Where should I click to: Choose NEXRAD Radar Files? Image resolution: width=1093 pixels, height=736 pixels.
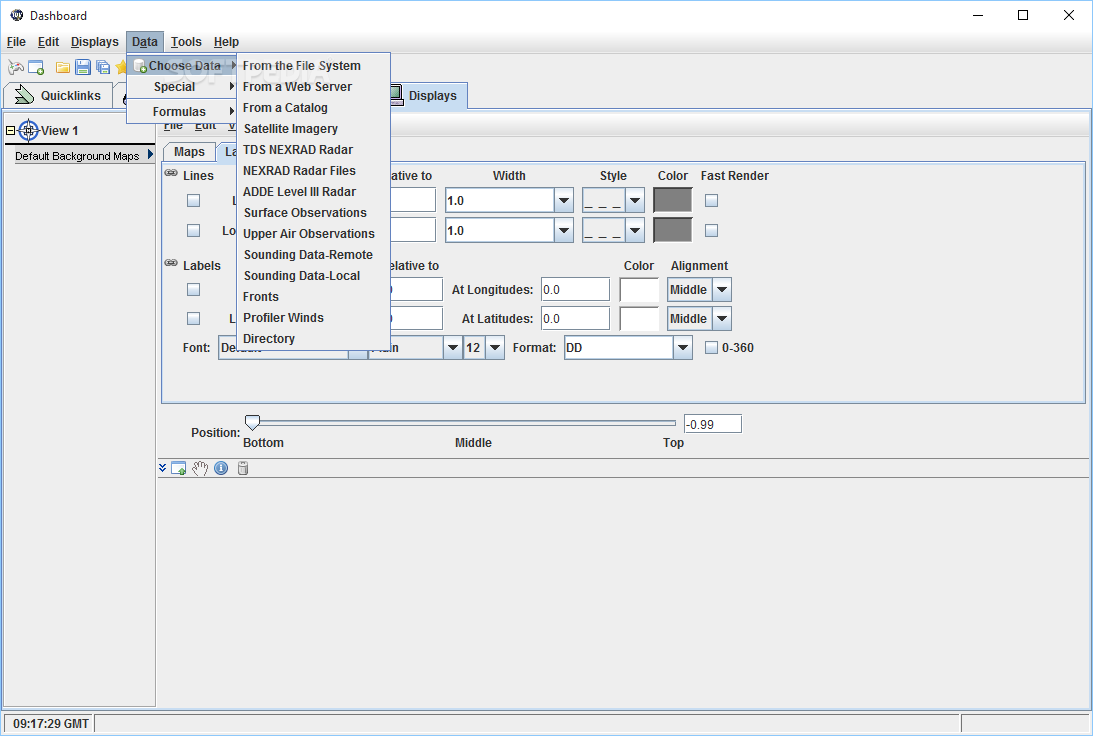(x=313, y=170)
